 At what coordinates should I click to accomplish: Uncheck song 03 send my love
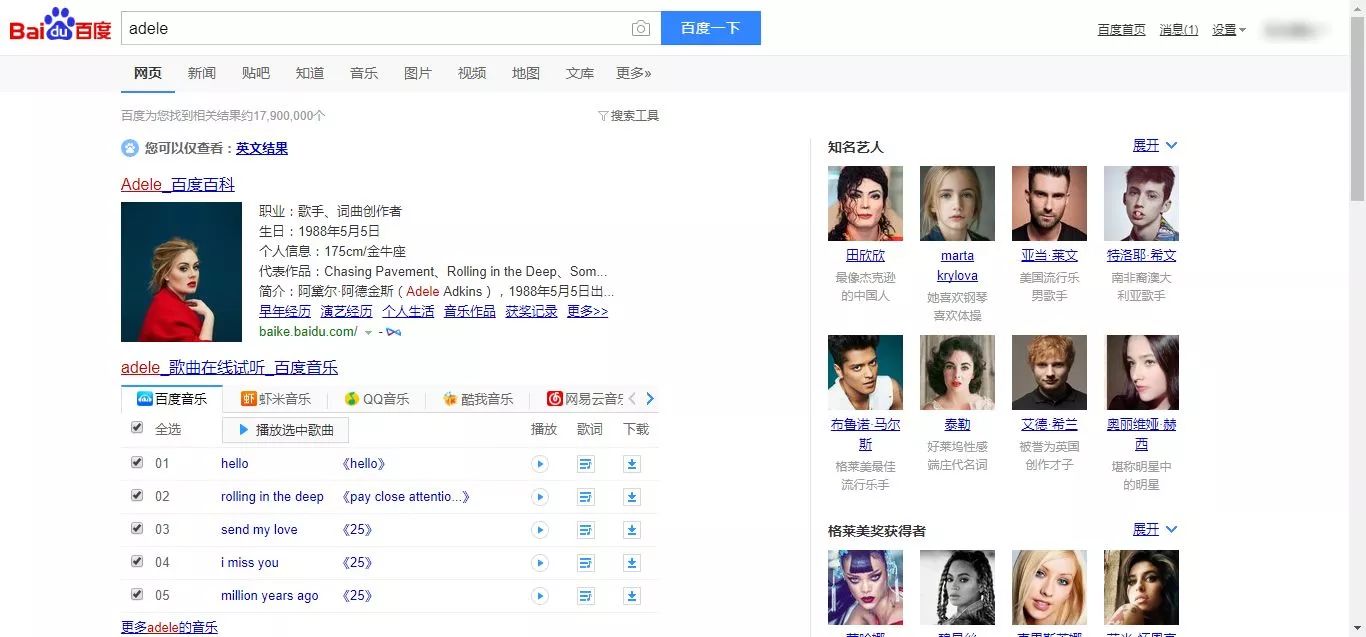click(137, 528)
